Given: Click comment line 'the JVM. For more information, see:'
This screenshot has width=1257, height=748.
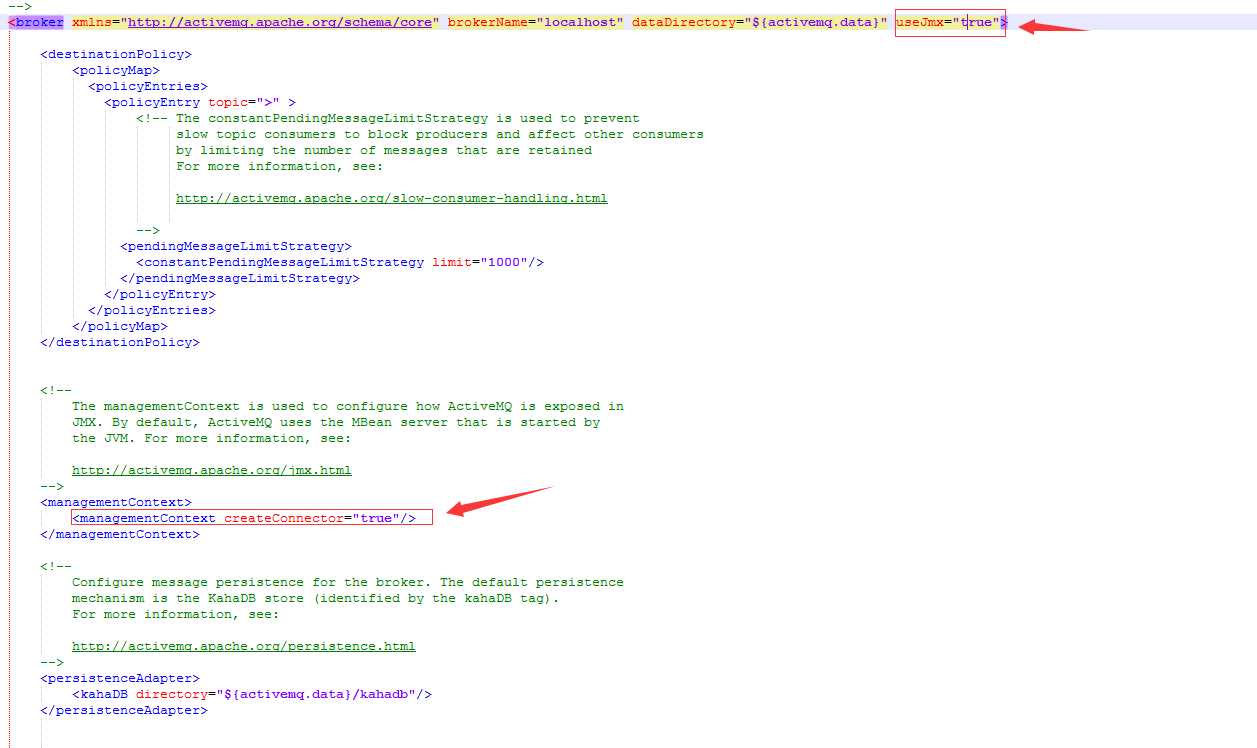Looking at the screenshot, I should click(212, 438).
